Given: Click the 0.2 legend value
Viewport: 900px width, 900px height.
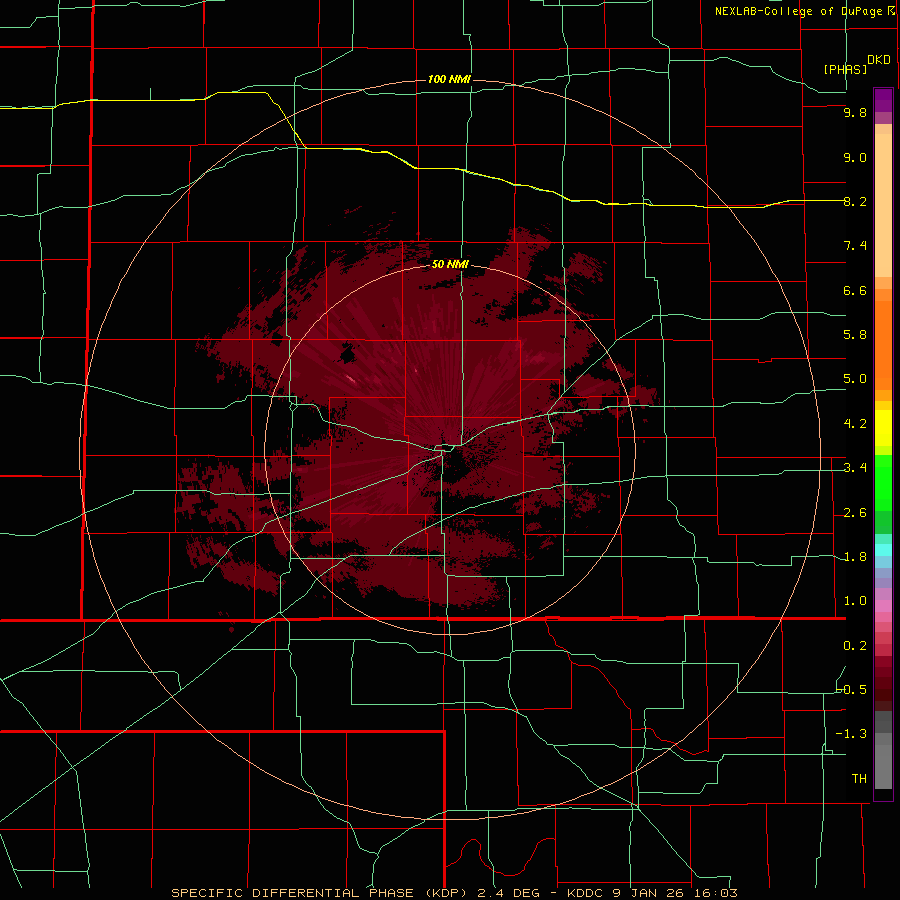Looking at the screenshot, I should click(x=855, y=646).
